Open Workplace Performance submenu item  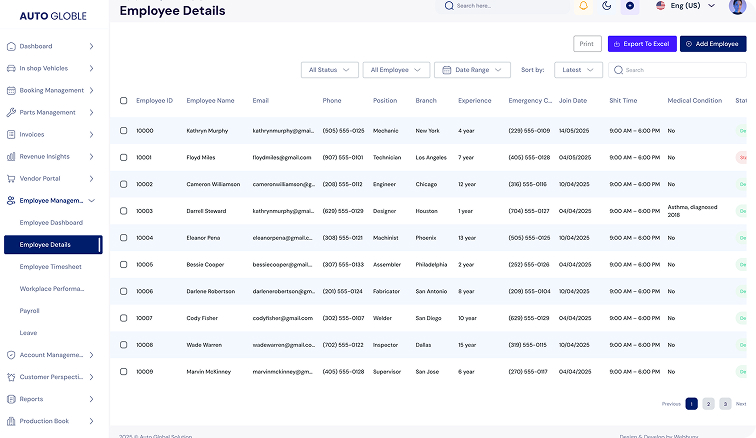(52, 289)
